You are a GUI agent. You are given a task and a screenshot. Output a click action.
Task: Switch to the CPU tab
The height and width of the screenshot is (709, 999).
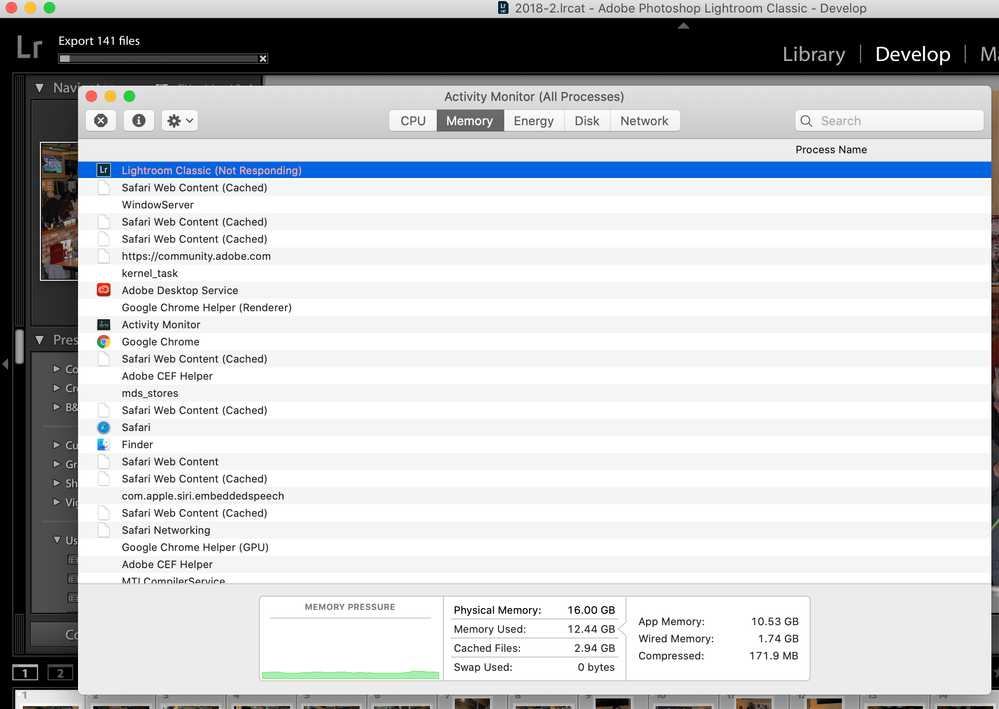(x=413, y=121)
